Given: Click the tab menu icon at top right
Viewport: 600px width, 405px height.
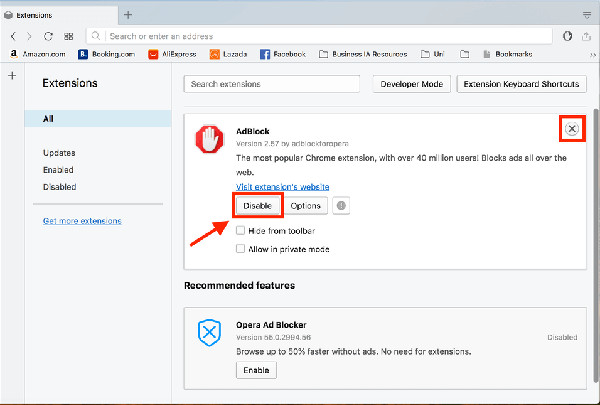Looking at the screenshot, I should click(587, 15).
